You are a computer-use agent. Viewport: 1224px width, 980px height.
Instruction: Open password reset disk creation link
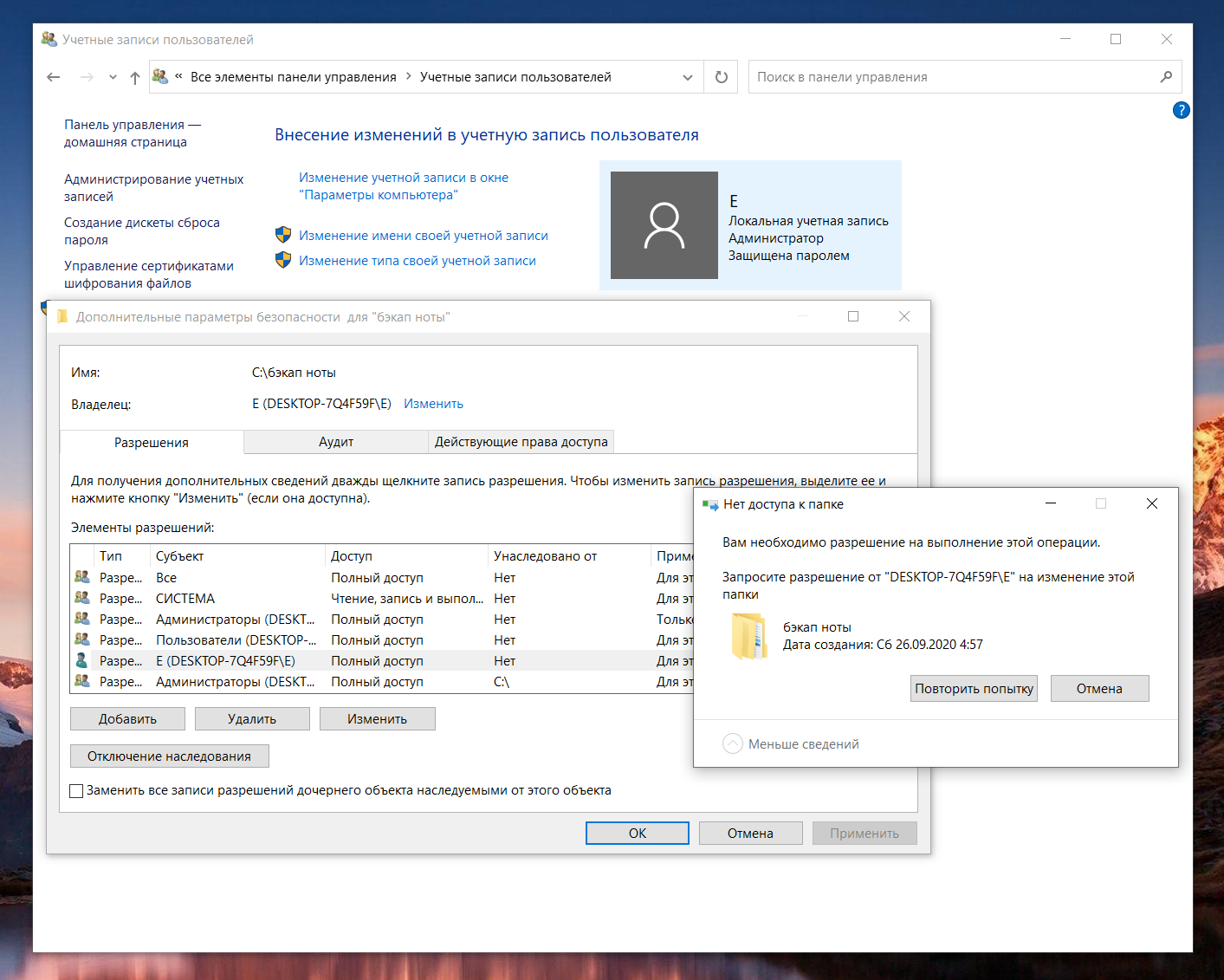tap(142, 231)
